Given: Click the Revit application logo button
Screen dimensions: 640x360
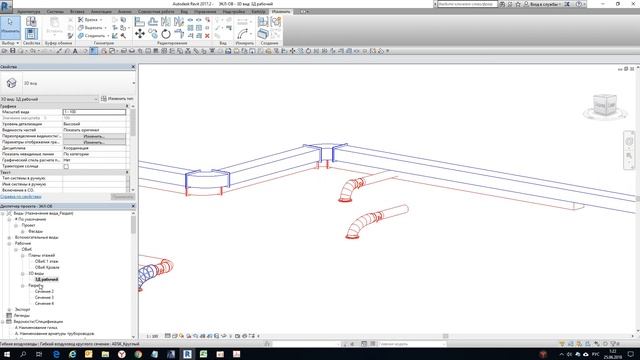Looking at the screenshot, I should 6,6.
